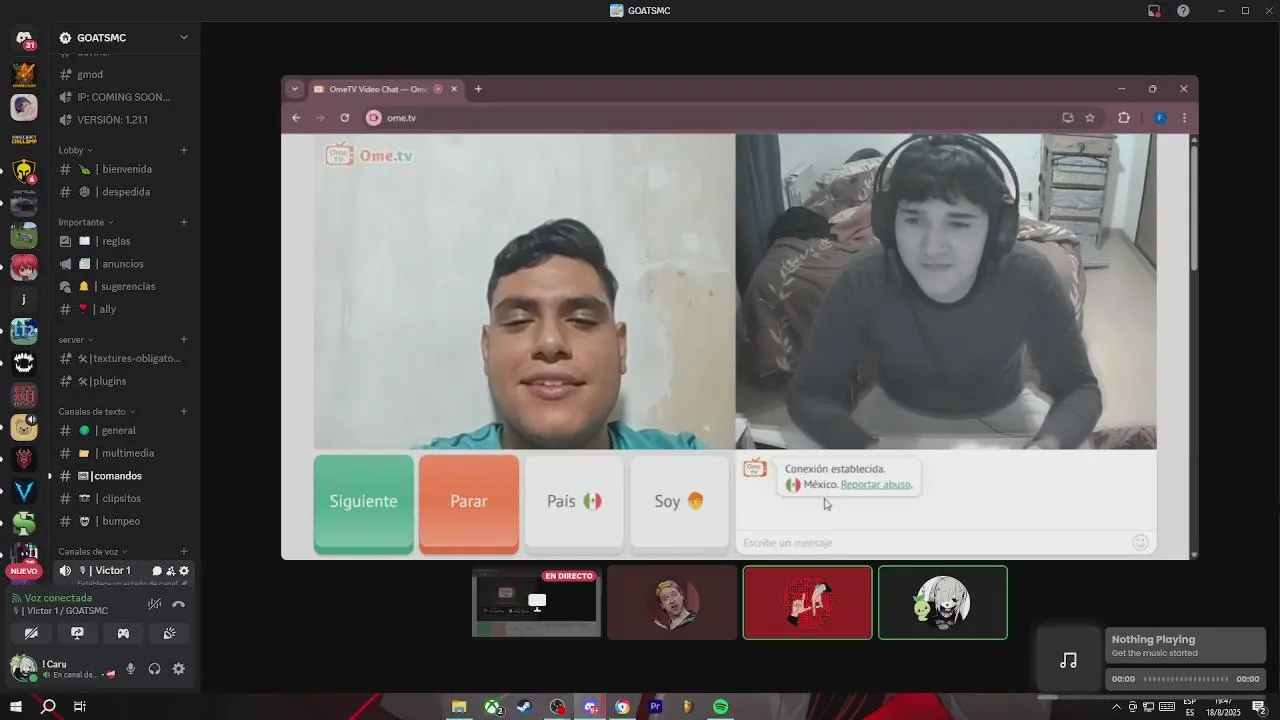This screenshot has height=720, width=1280.
Task: Collapse the Lobby category
Action: tap(75, 150)
